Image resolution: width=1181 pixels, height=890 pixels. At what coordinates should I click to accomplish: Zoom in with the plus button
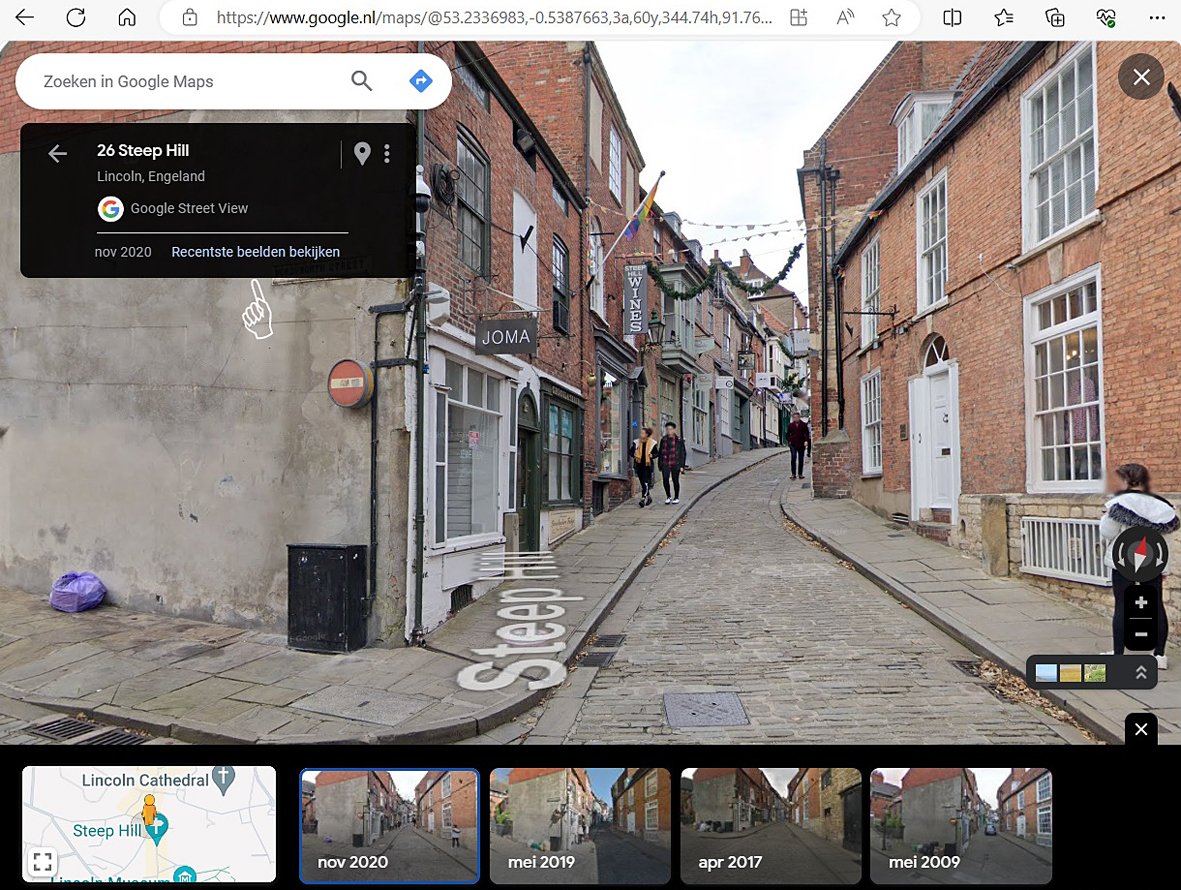tap(1140, 603)
